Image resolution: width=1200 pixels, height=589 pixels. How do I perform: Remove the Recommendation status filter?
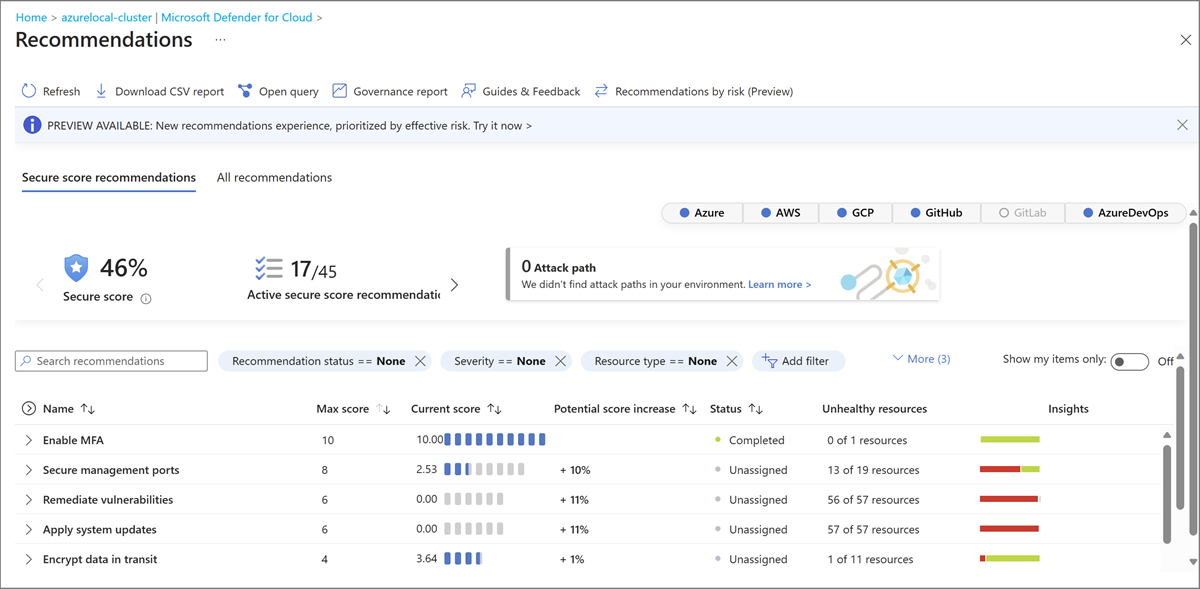pos(420,361)
